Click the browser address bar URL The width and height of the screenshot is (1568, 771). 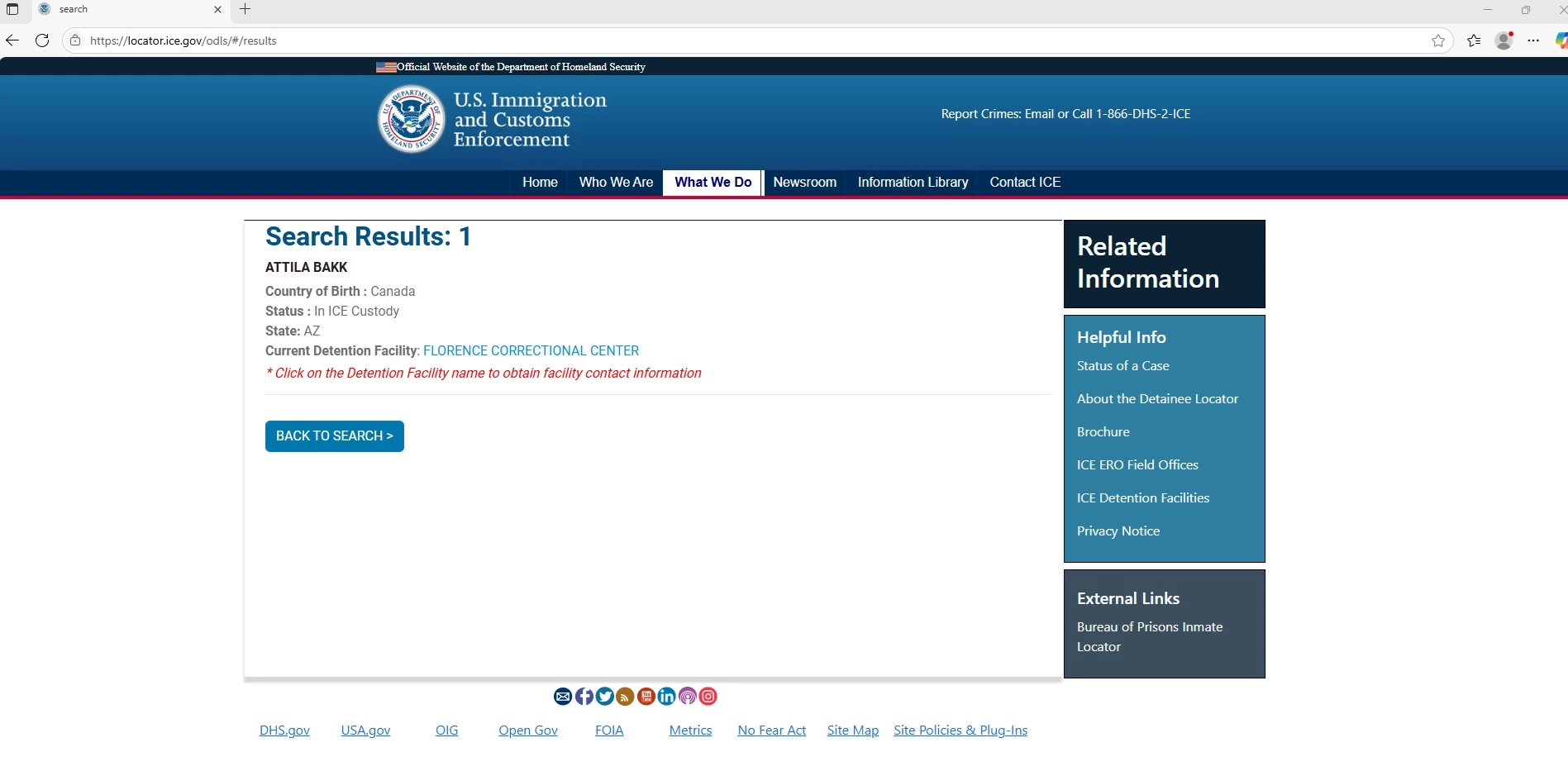183,40
